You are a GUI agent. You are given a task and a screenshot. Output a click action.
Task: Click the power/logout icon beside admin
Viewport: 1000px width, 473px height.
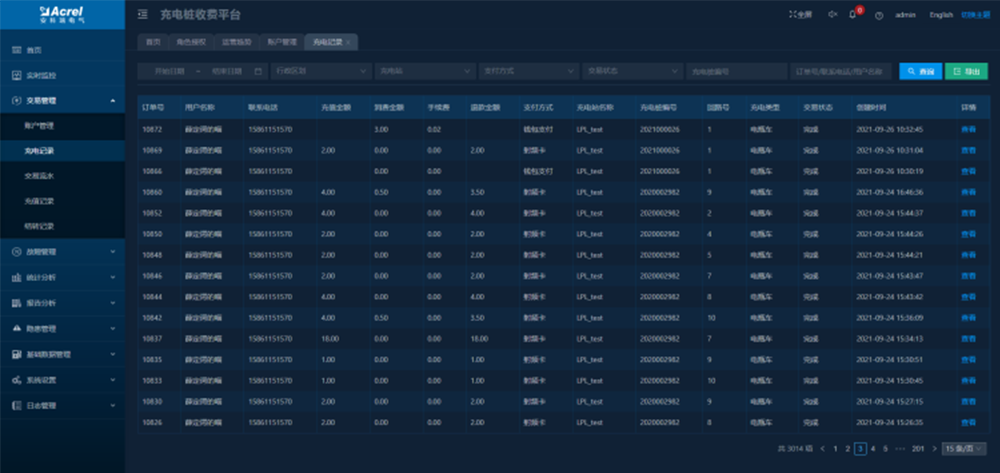(x=878, y=15)
